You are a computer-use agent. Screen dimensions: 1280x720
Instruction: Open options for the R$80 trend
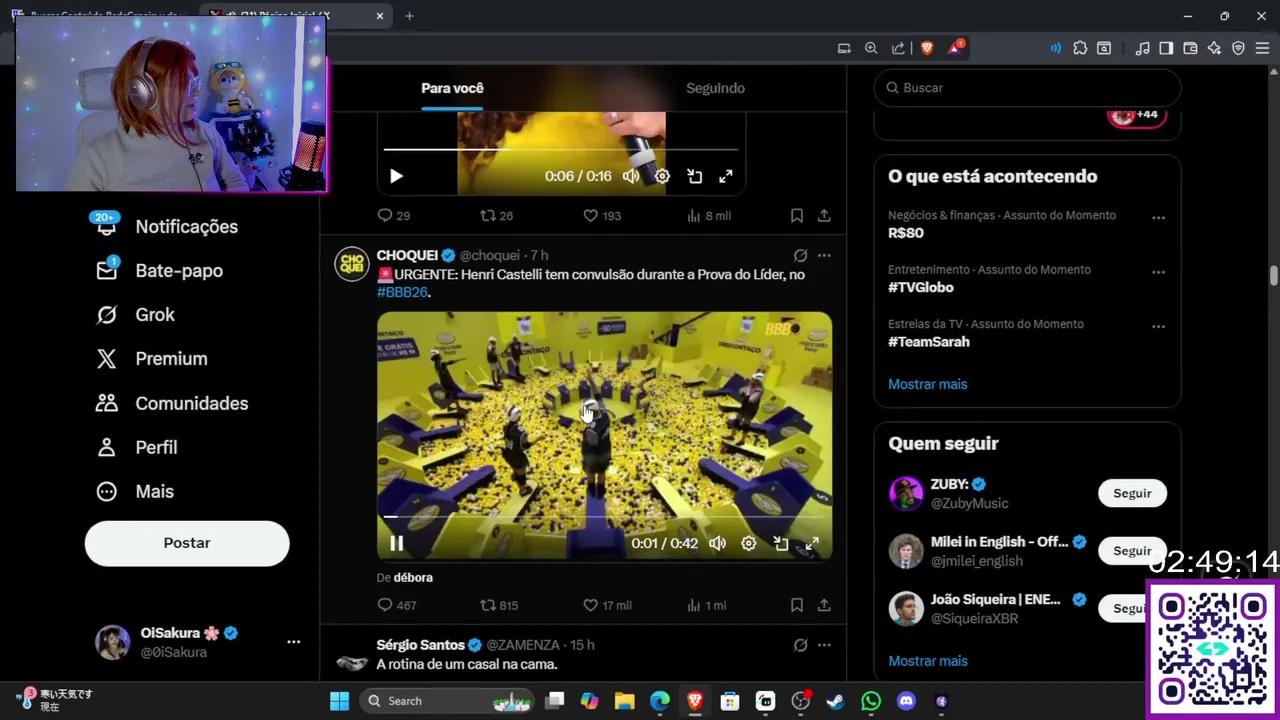[x=1158, y=217]
